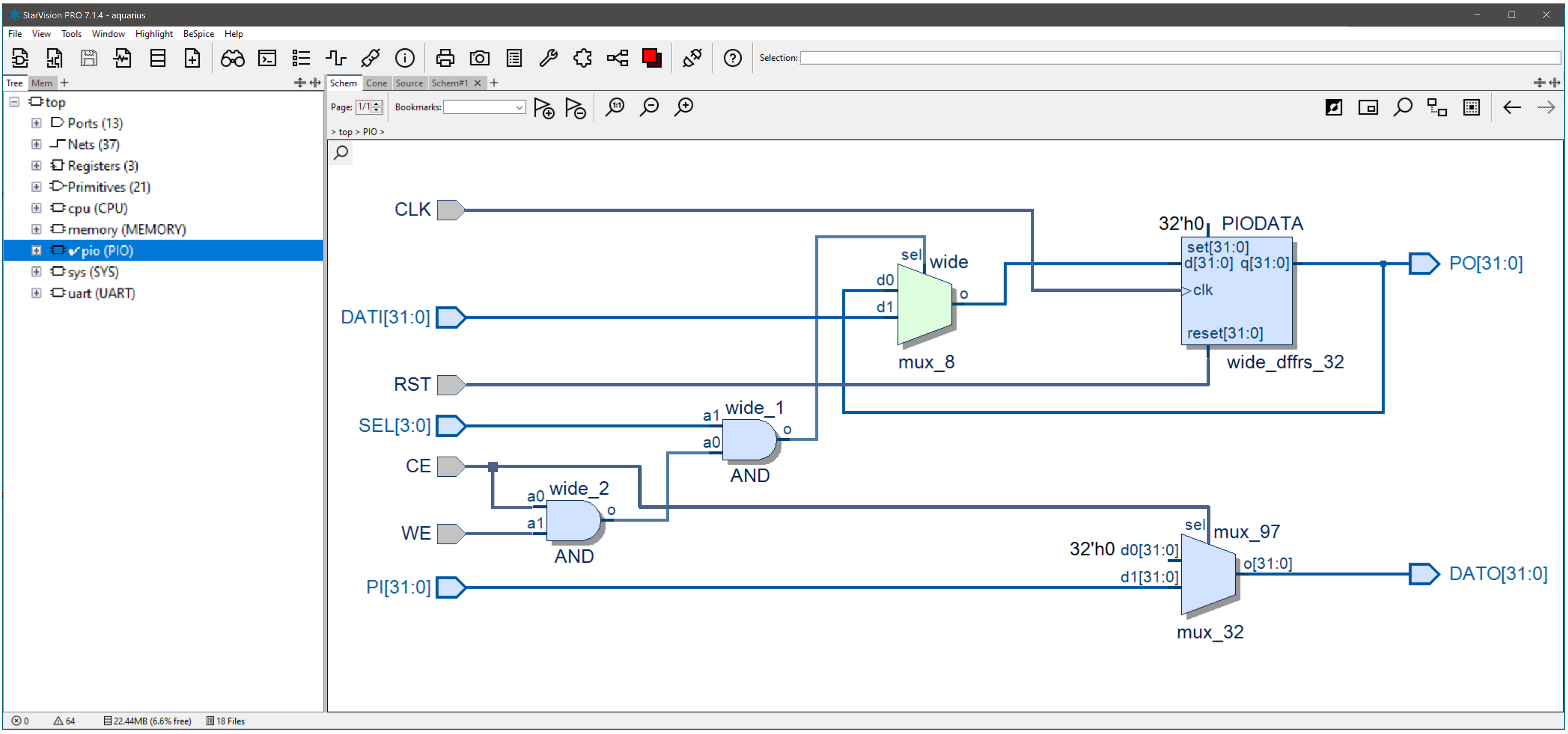The image size is (1568, 734).
Task: Zoom in on the schematic
Action: (684, 107)
